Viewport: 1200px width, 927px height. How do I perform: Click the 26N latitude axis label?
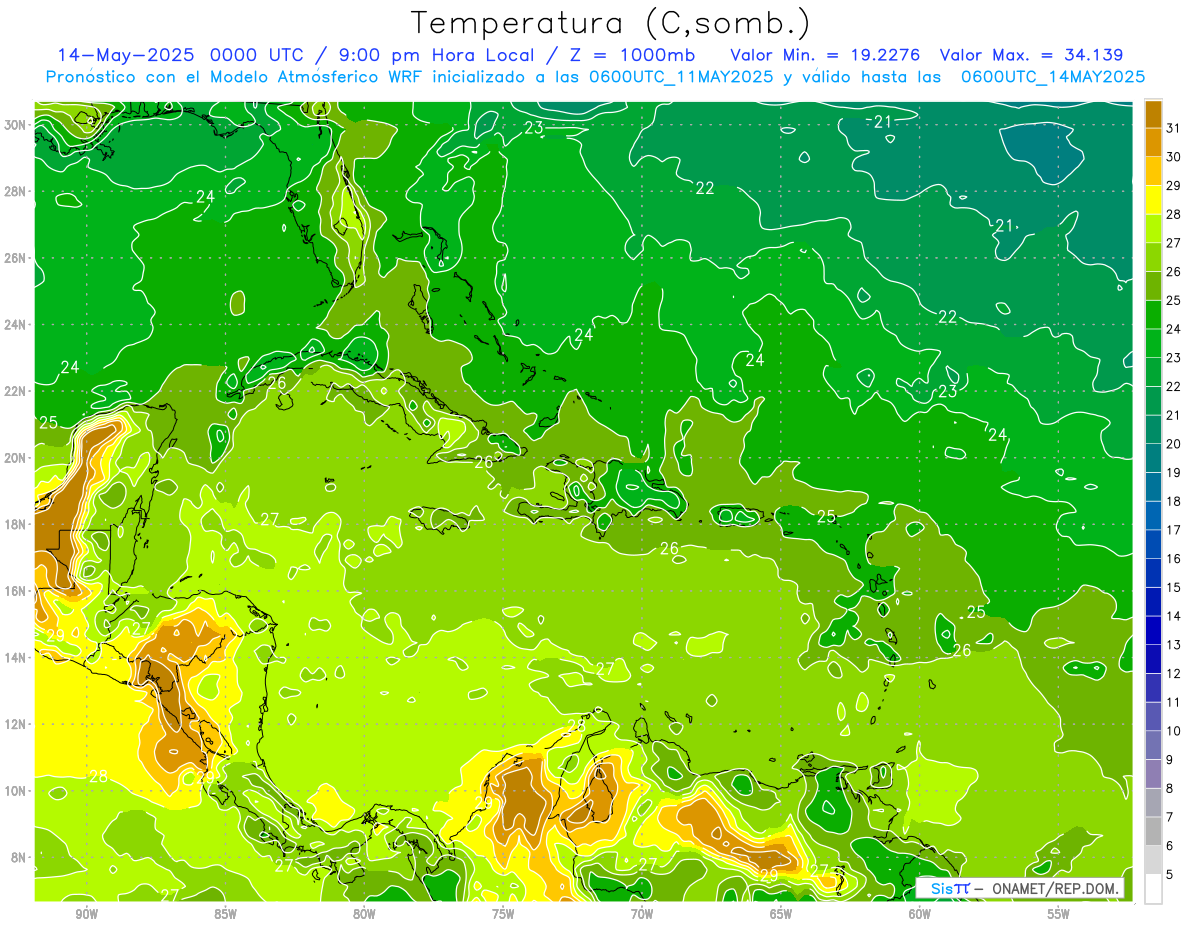(16, 258)
